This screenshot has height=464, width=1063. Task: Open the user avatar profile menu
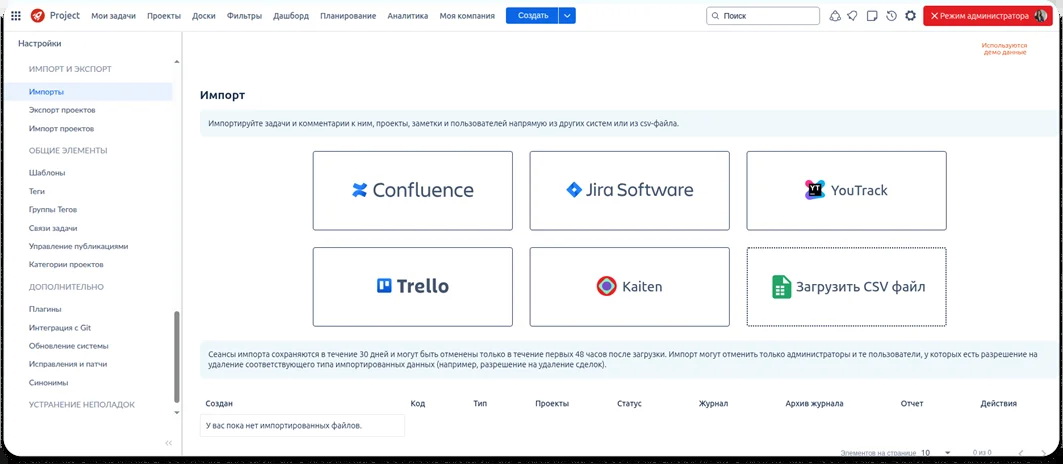click(1041, 16)
